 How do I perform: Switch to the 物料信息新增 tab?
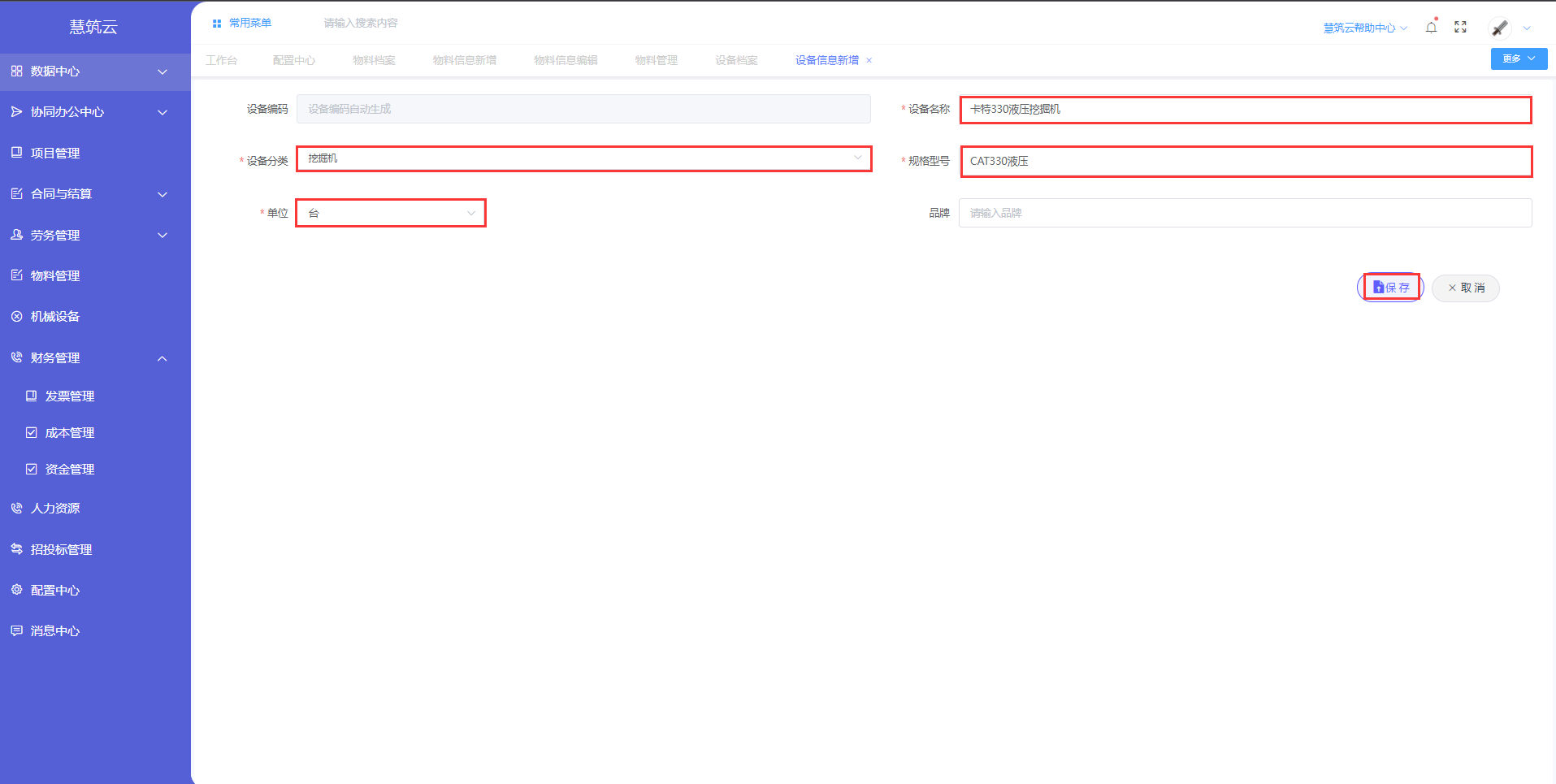point(464,60)
